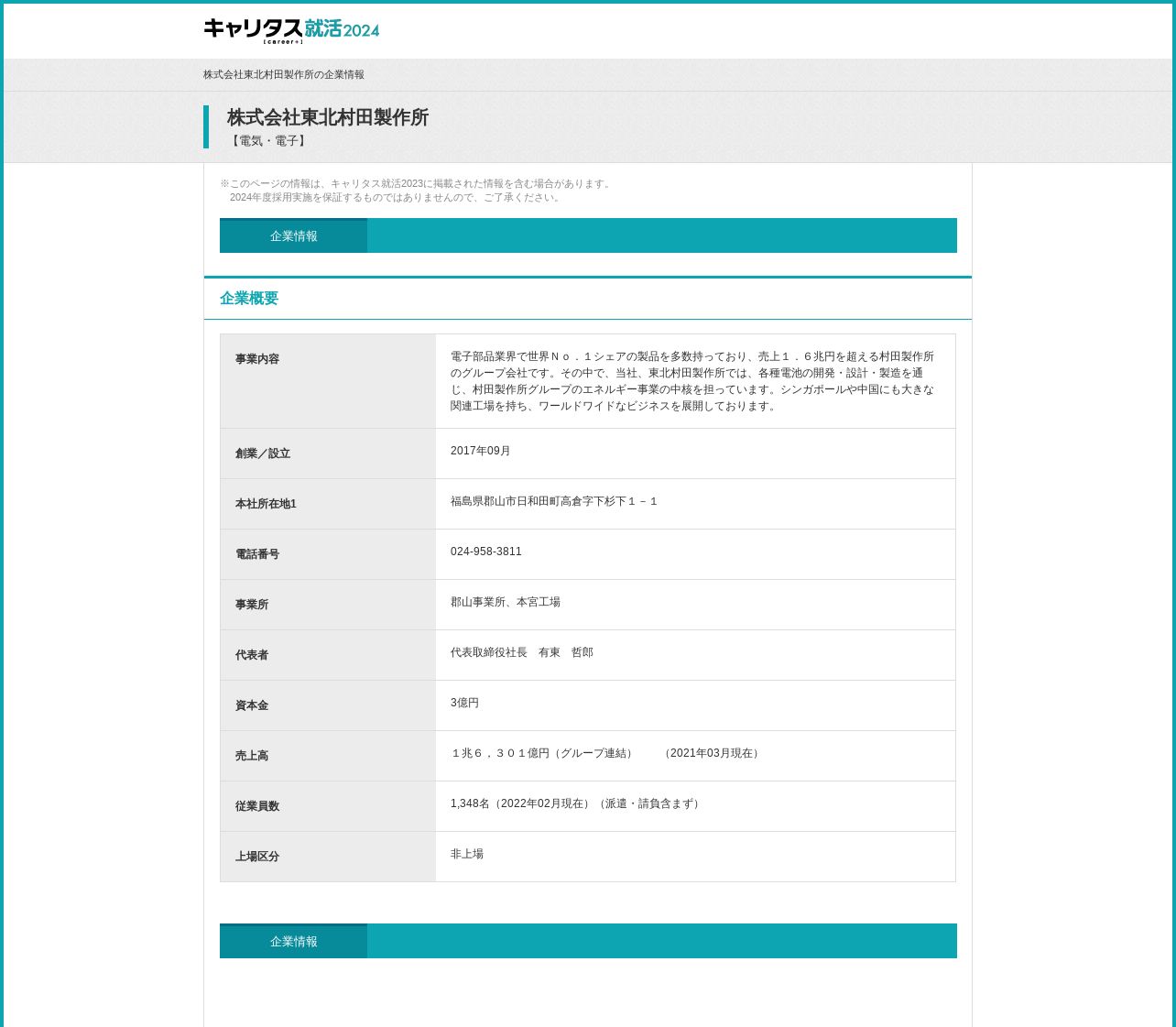
Task: Select the lower 企業情報 tab
Action: (x=293, y=942)
